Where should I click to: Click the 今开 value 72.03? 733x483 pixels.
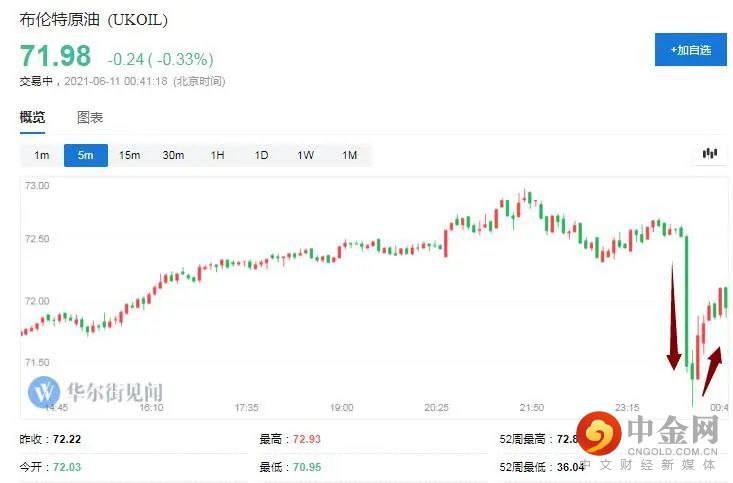[67, 467]
